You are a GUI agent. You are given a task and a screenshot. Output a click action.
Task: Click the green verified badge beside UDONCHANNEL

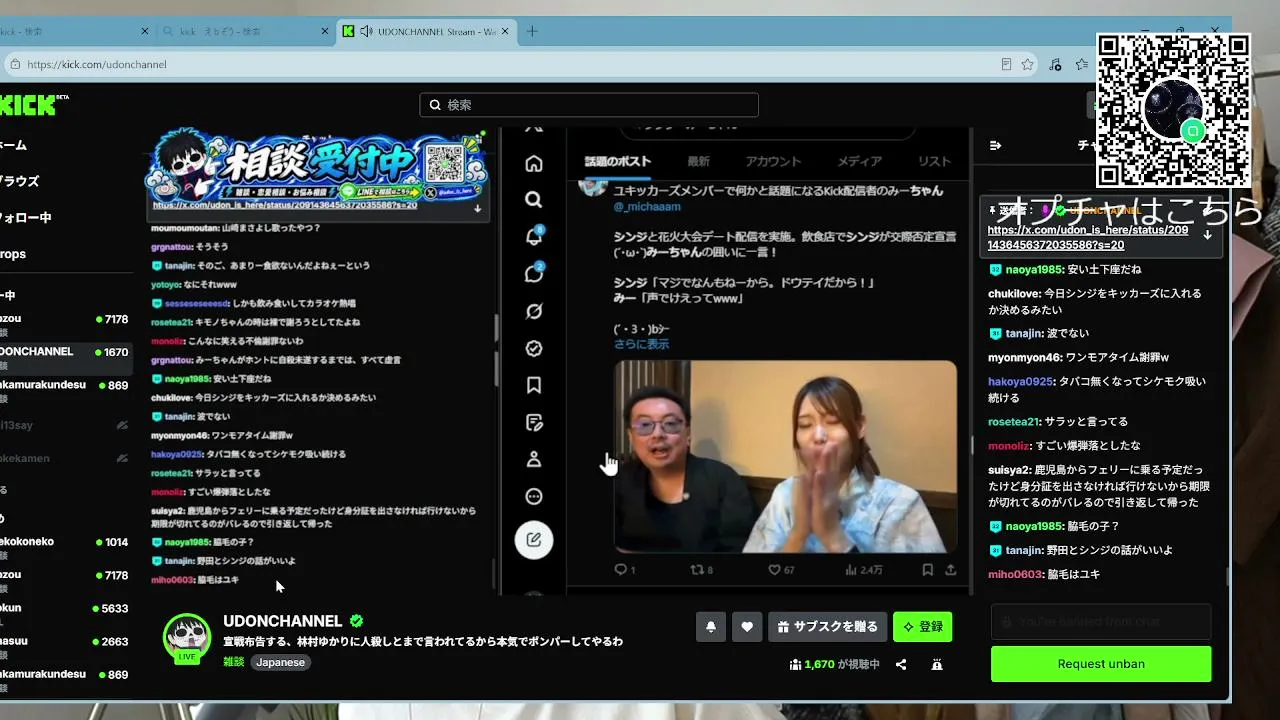point(357,621)
